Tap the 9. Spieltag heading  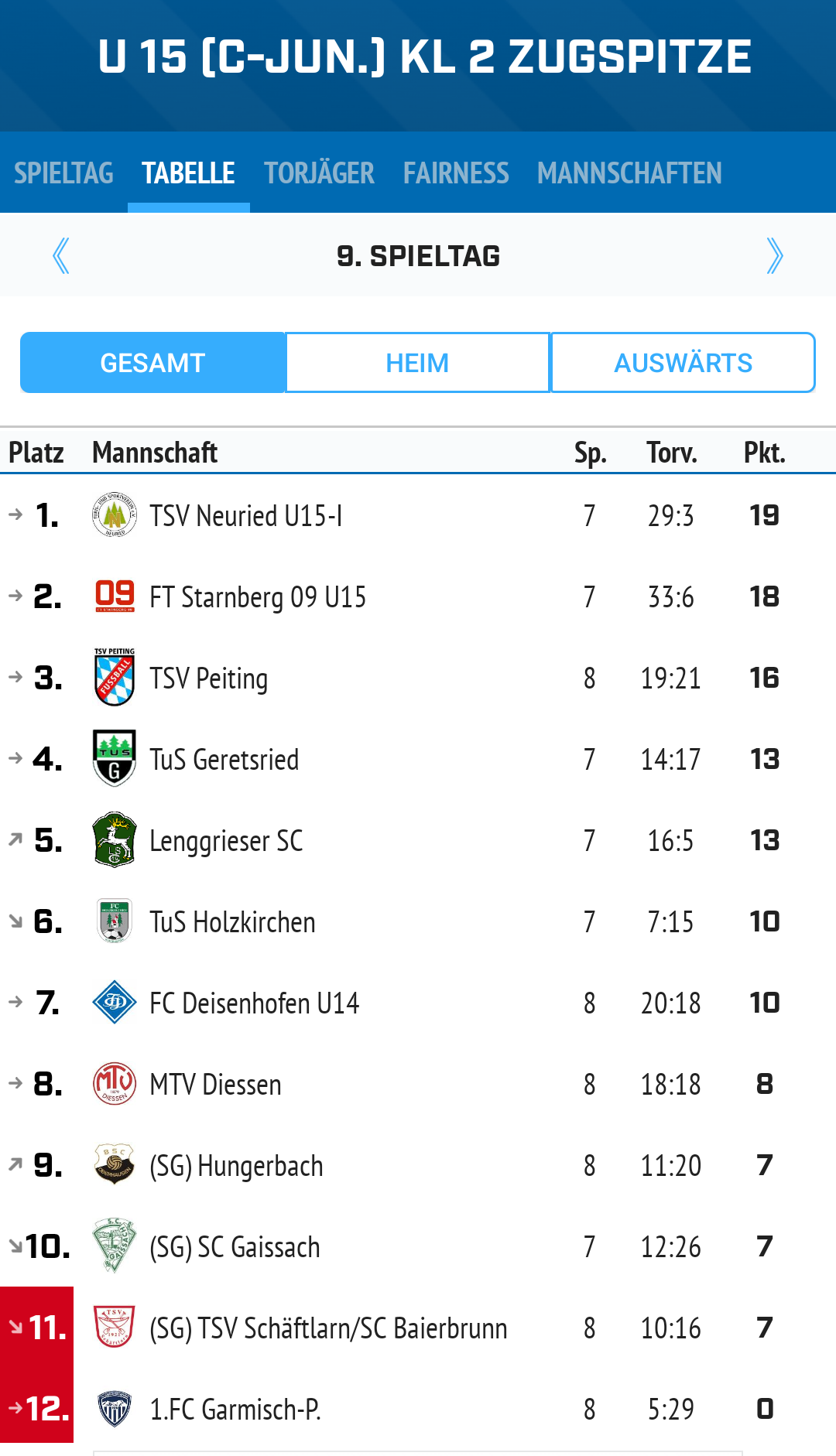point(418,256)
